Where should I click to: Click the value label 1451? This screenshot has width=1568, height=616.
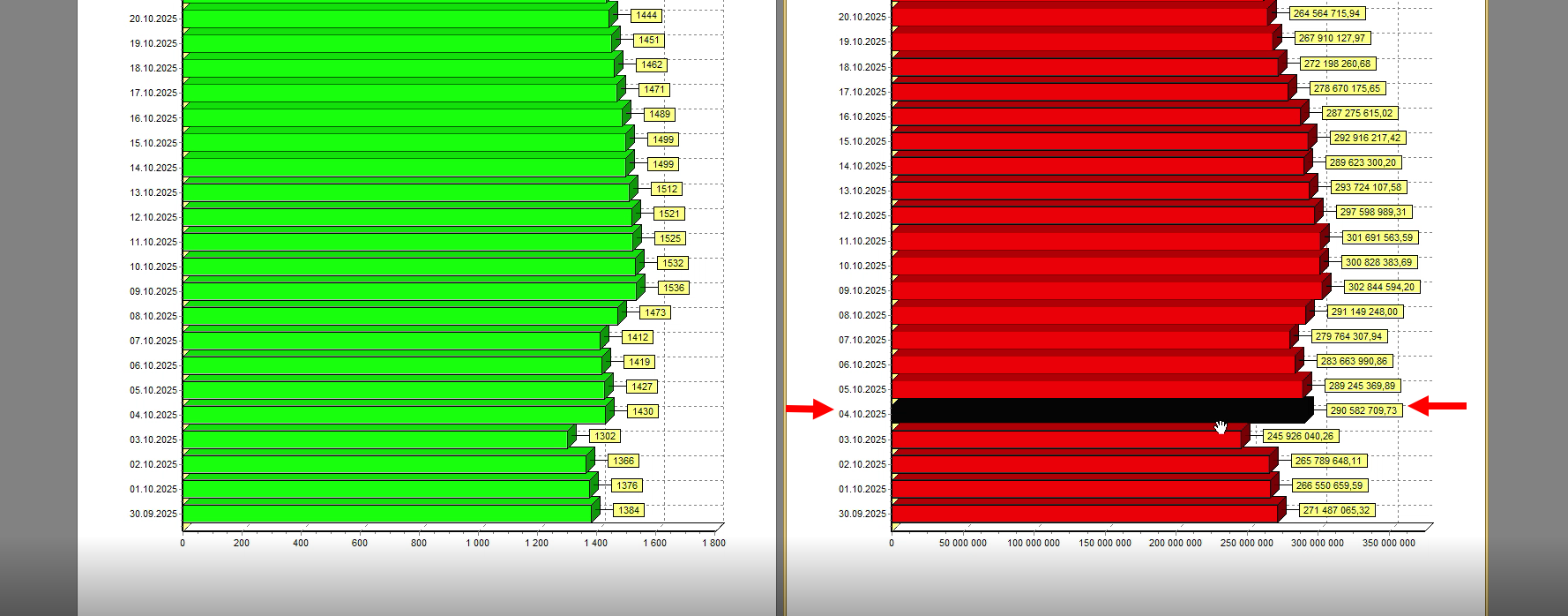pyautogui.click(x=649, y=40)
